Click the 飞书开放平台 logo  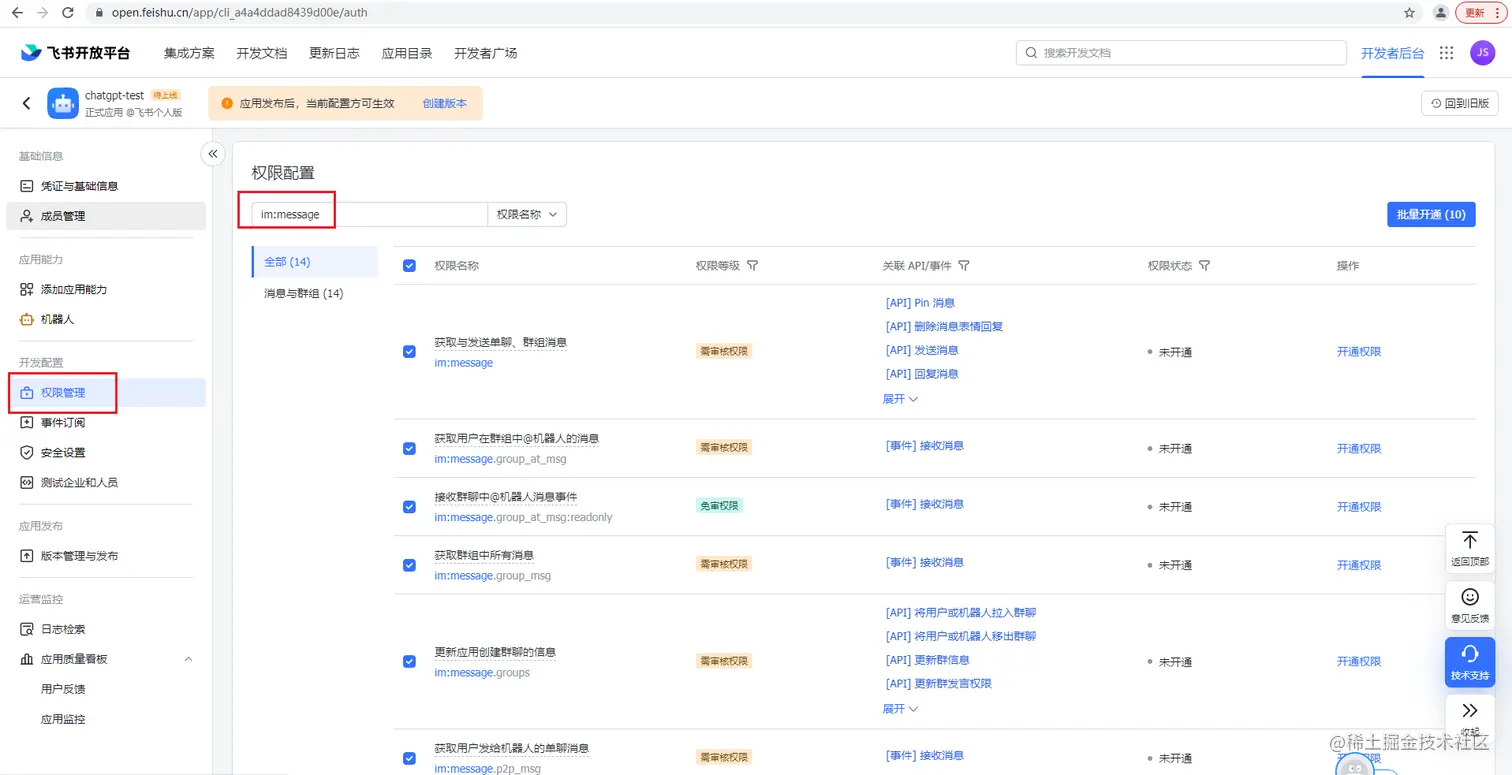[75, 53]
